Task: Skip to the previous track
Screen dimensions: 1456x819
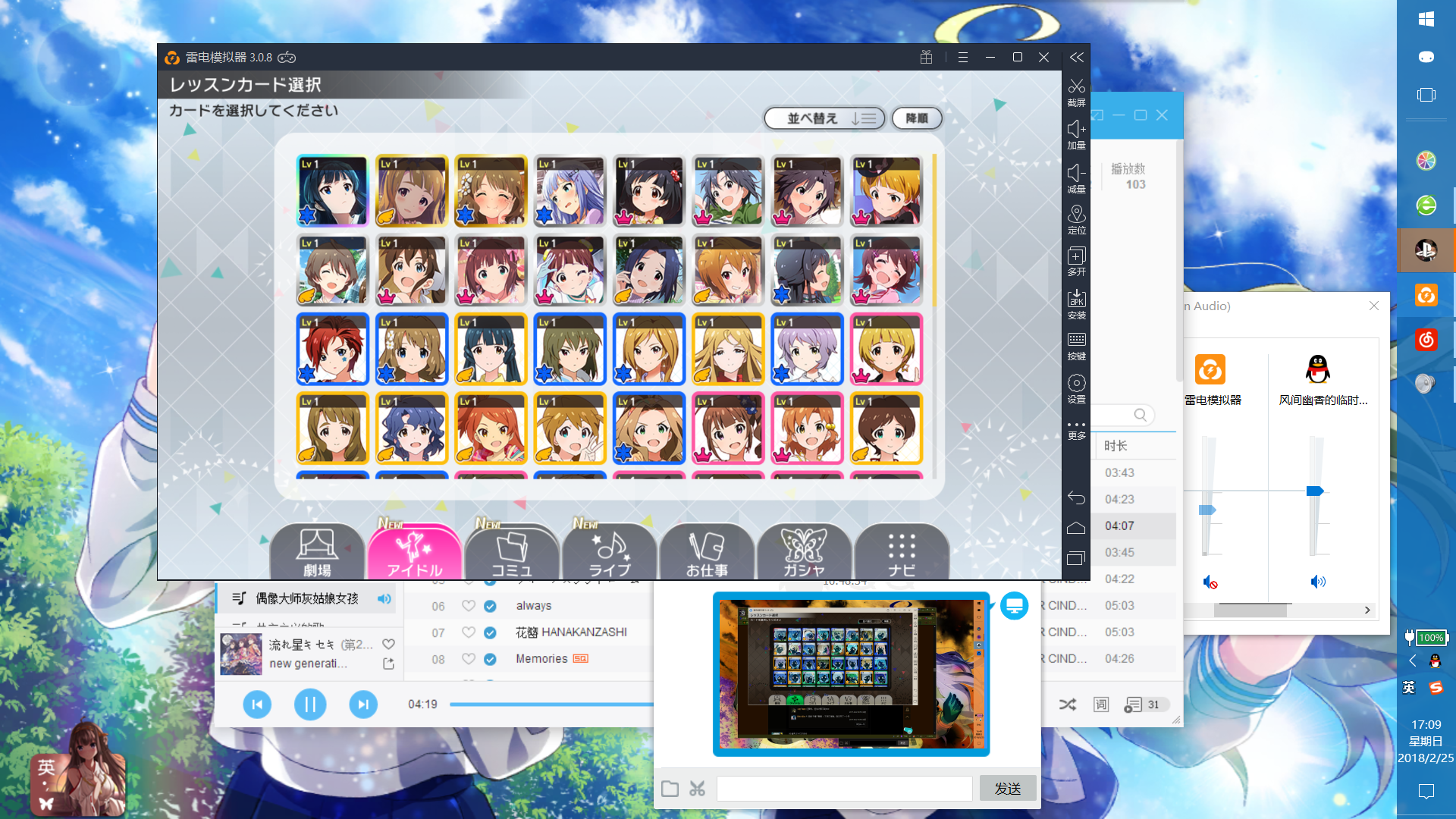Action: pyautogui.click(x=257, y=704)
